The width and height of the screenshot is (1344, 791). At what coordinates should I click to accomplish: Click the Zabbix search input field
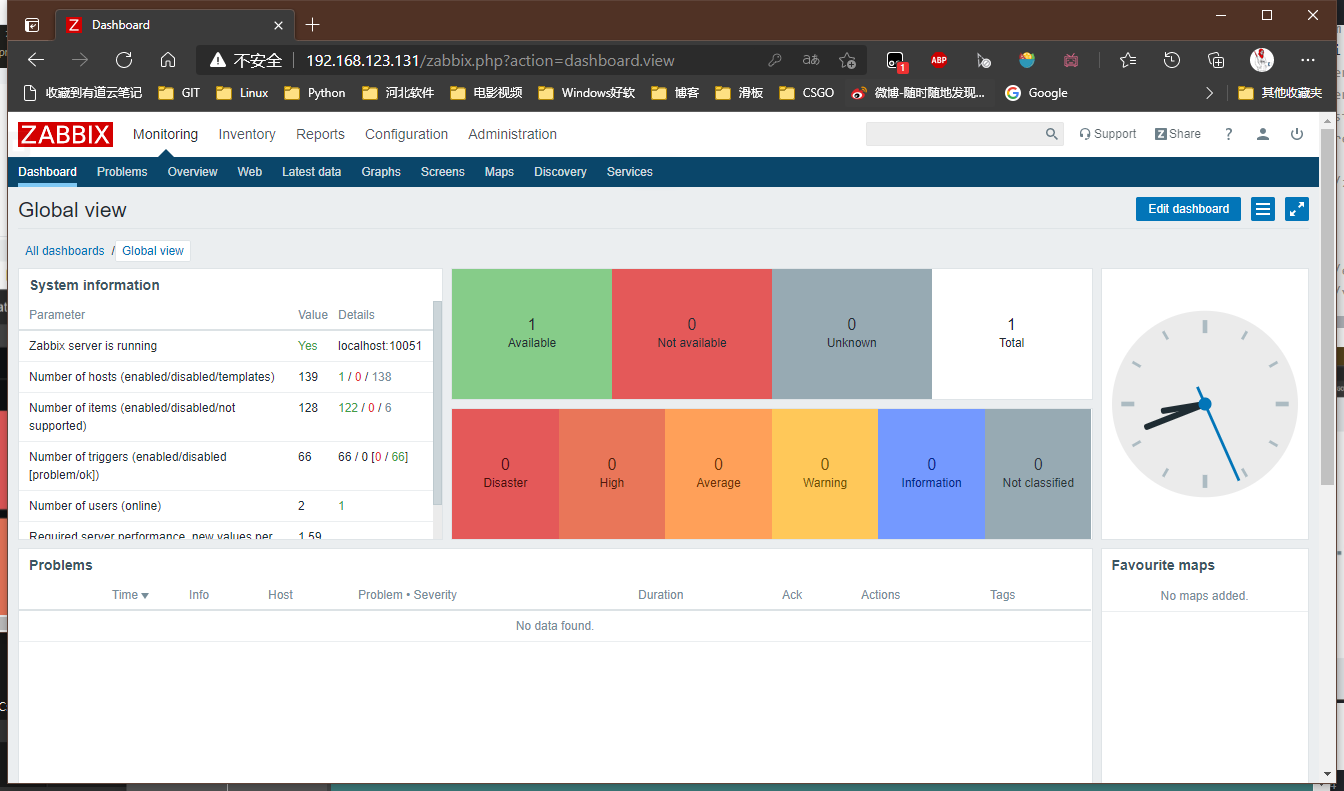click(955, 134)
